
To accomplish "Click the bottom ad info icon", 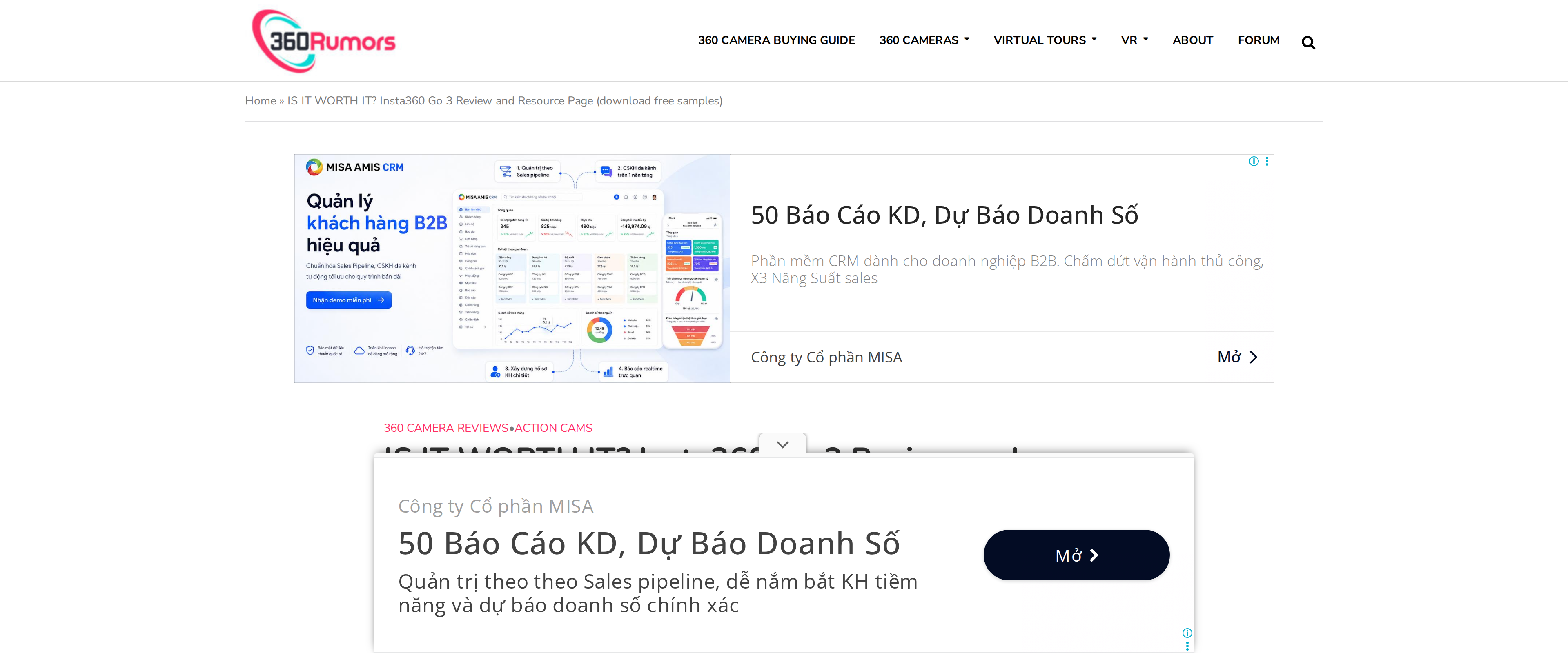I will tap(1187, 633).
